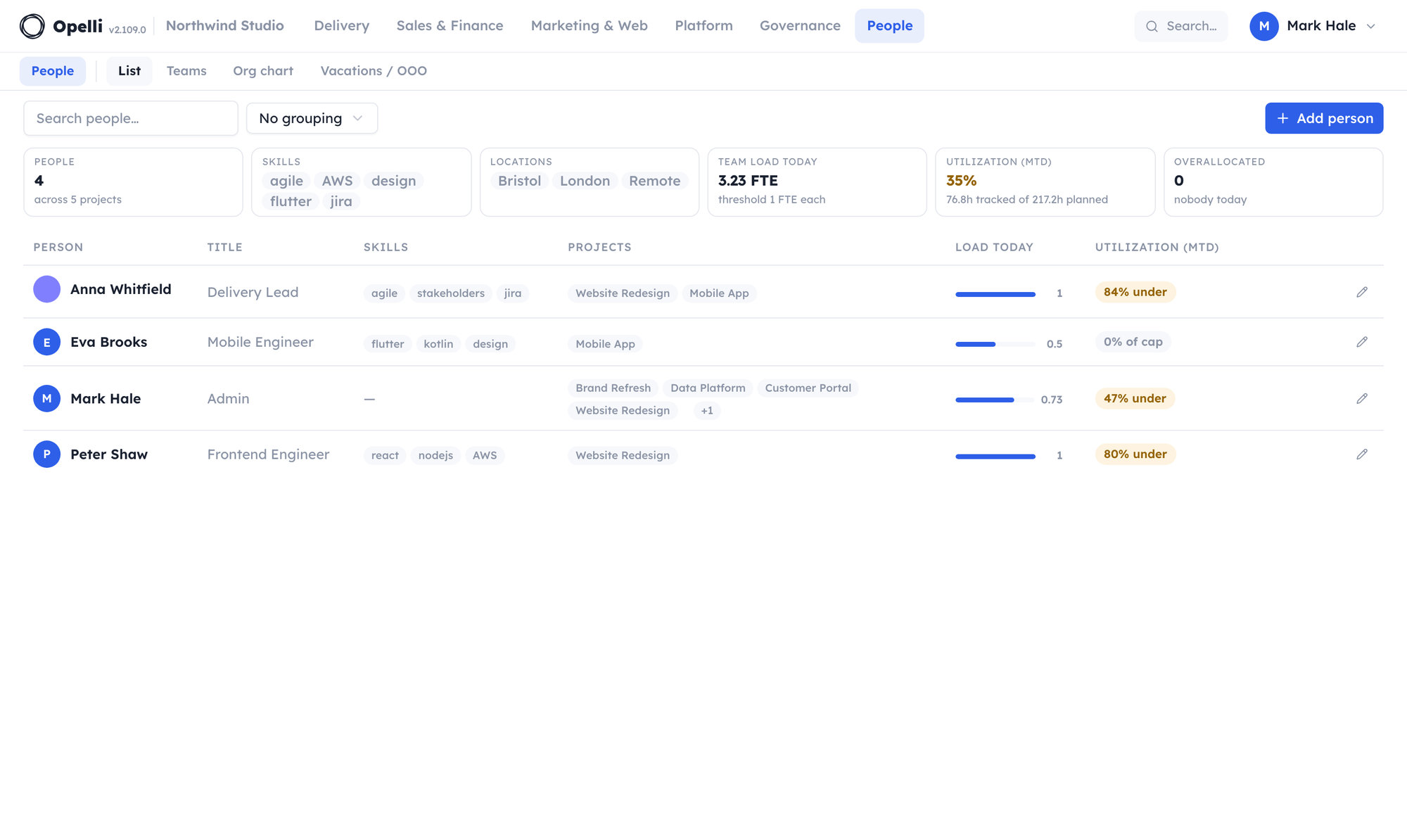Click the 80% under utilization badge
The width and height of the screenshot is (1407, 840).
[x=1135, y=454]
